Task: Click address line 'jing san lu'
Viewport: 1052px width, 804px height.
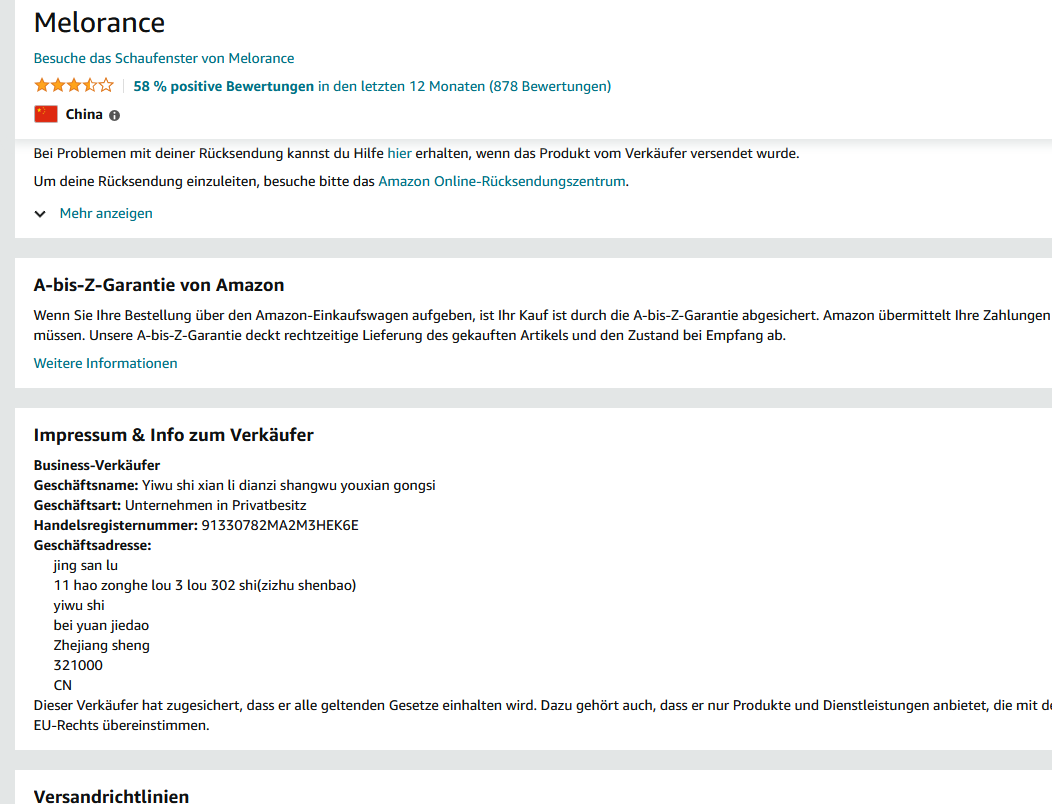Action: point(86,566)
